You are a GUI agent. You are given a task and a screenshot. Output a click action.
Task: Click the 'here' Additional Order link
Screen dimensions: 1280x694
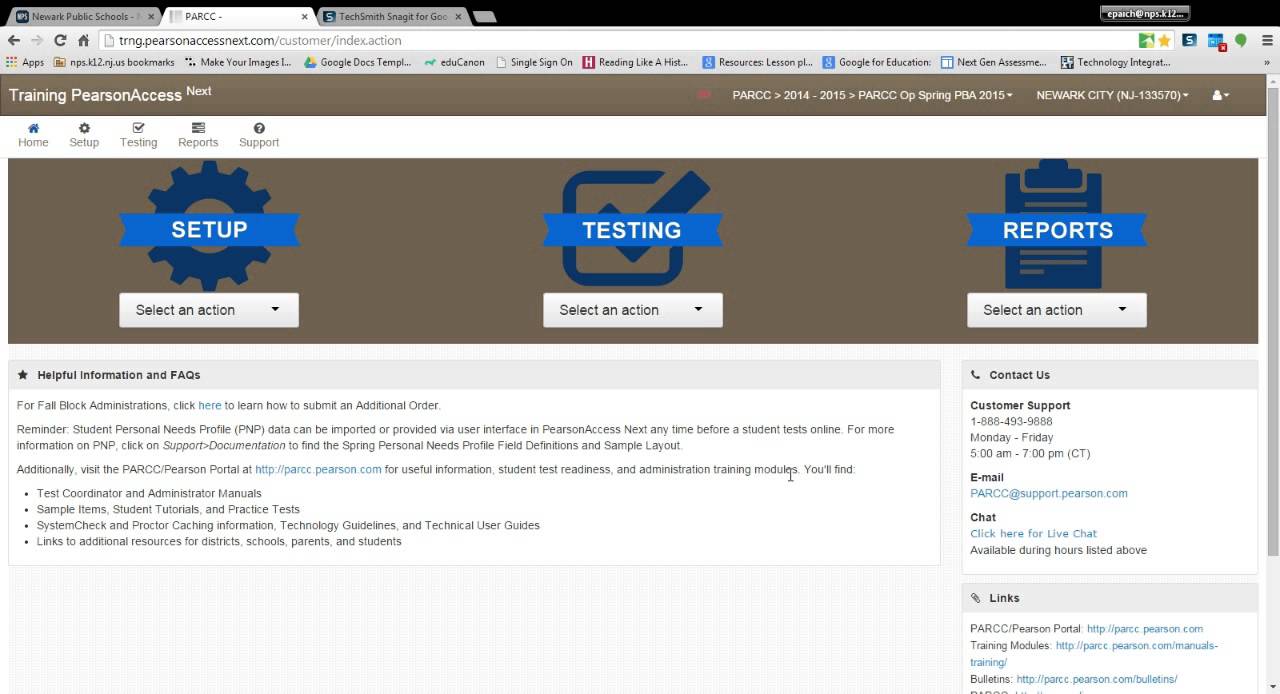(209, 405)
